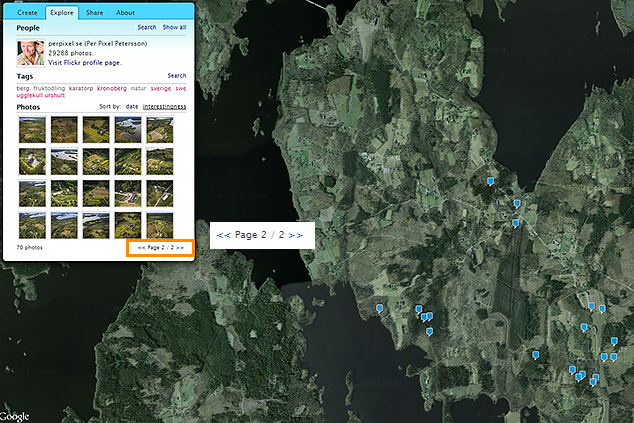Open third thumbnail in bottom photo row

pos(96,225)
